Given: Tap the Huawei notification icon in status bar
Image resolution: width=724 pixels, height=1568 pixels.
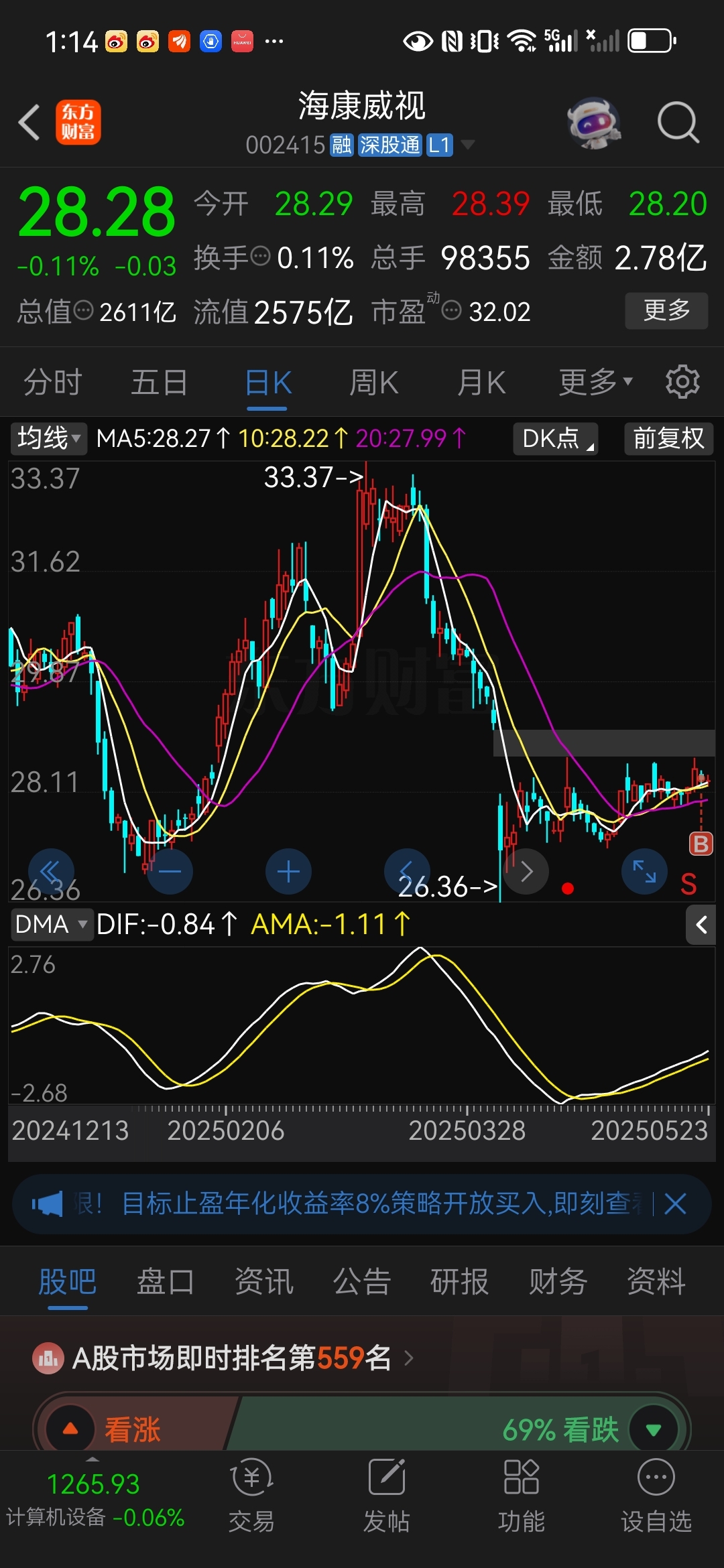Looking at the screenshot, I should click(x=242, y=42).
